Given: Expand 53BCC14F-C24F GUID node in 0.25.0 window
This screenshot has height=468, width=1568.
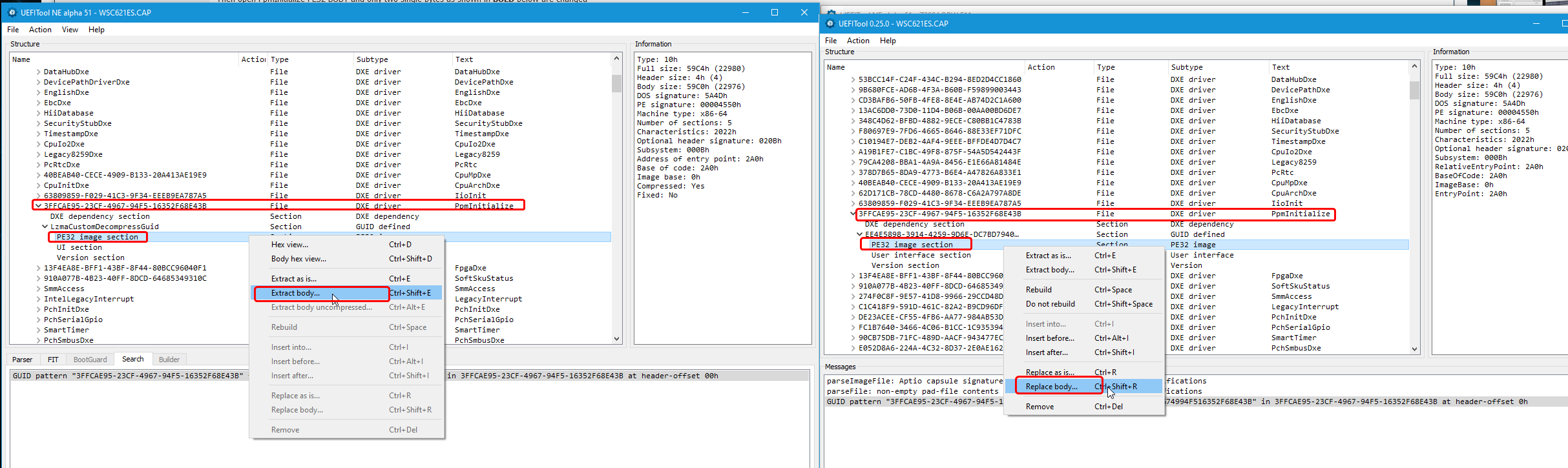Looking at the screenshot, I should (853, 79).
